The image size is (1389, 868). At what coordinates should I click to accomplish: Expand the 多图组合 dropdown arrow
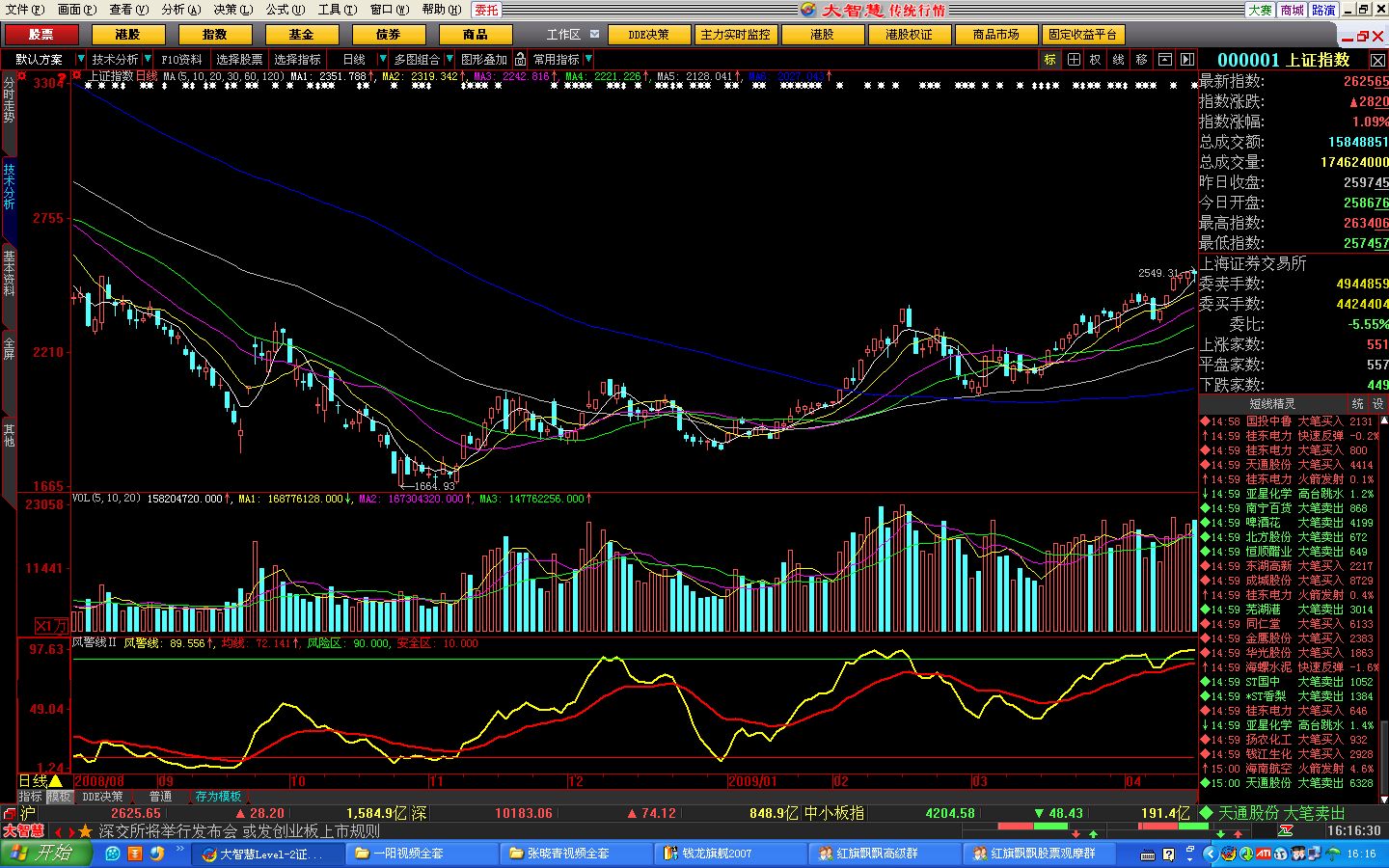point(449,60)
